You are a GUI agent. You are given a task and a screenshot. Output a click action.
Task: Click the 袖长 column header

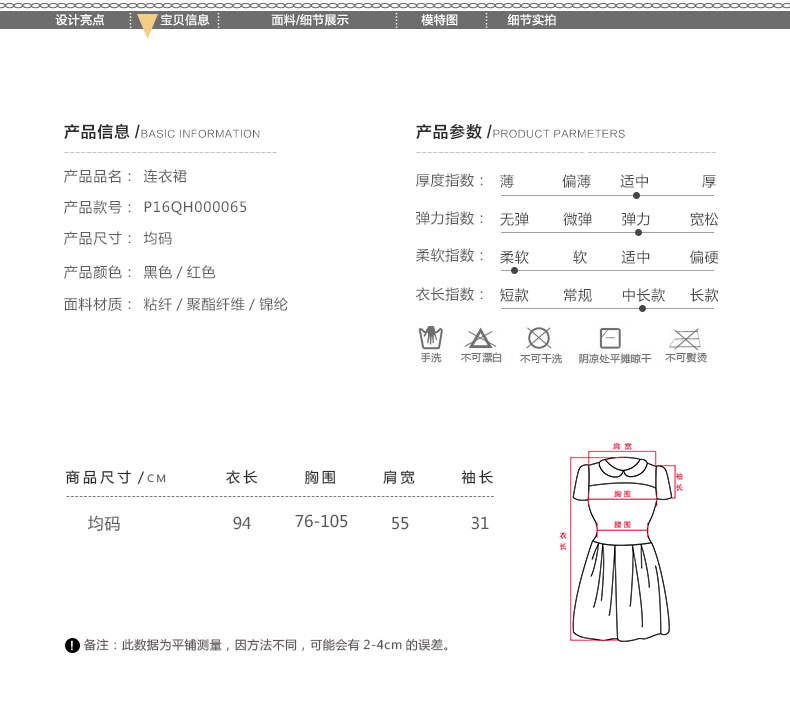(477, 477)
